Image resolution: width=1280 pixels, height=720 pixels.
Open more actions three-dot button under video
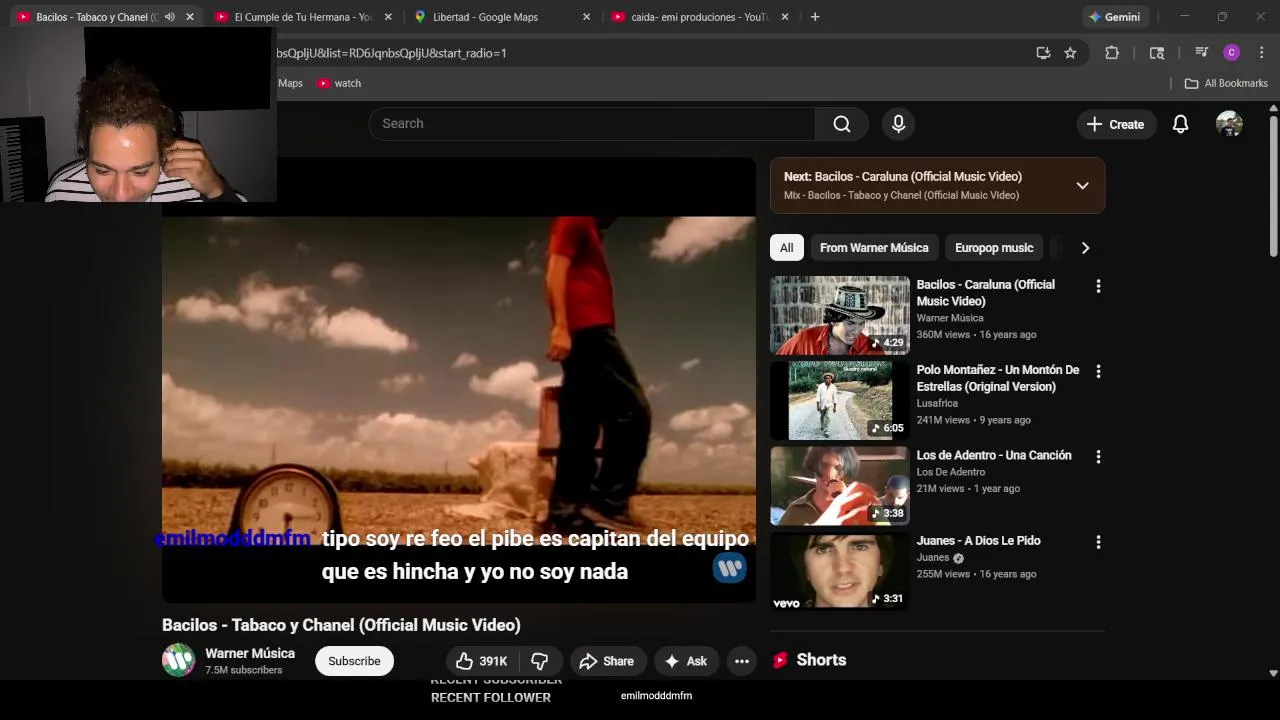pos(741,661)
